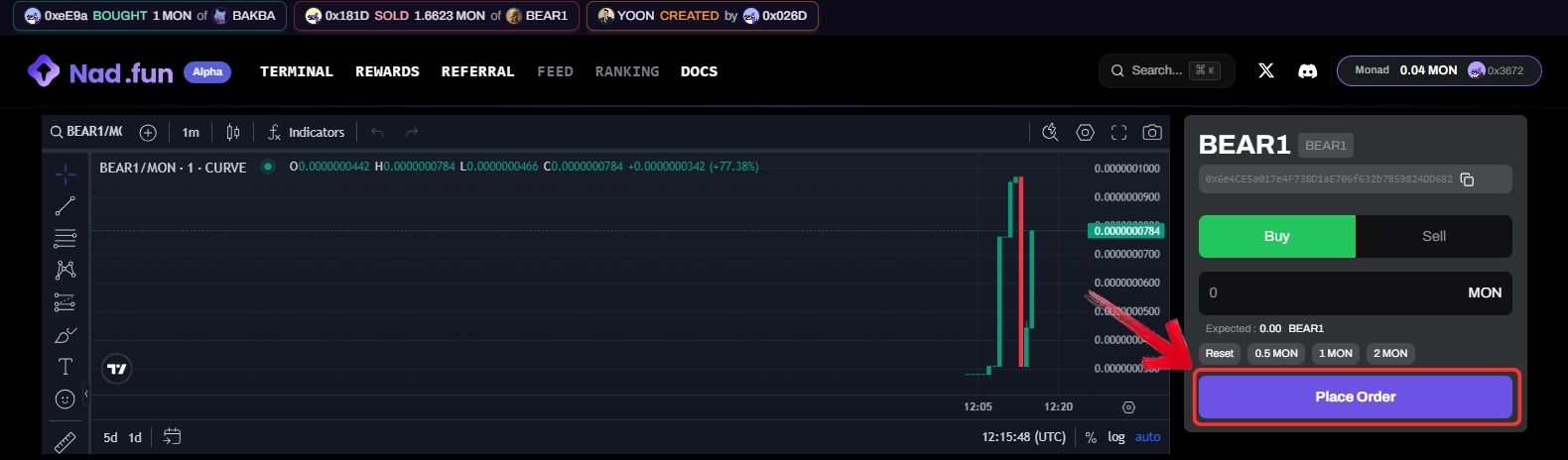
Task: Select the text annotation tool
Action: click(x=65, y=367)
